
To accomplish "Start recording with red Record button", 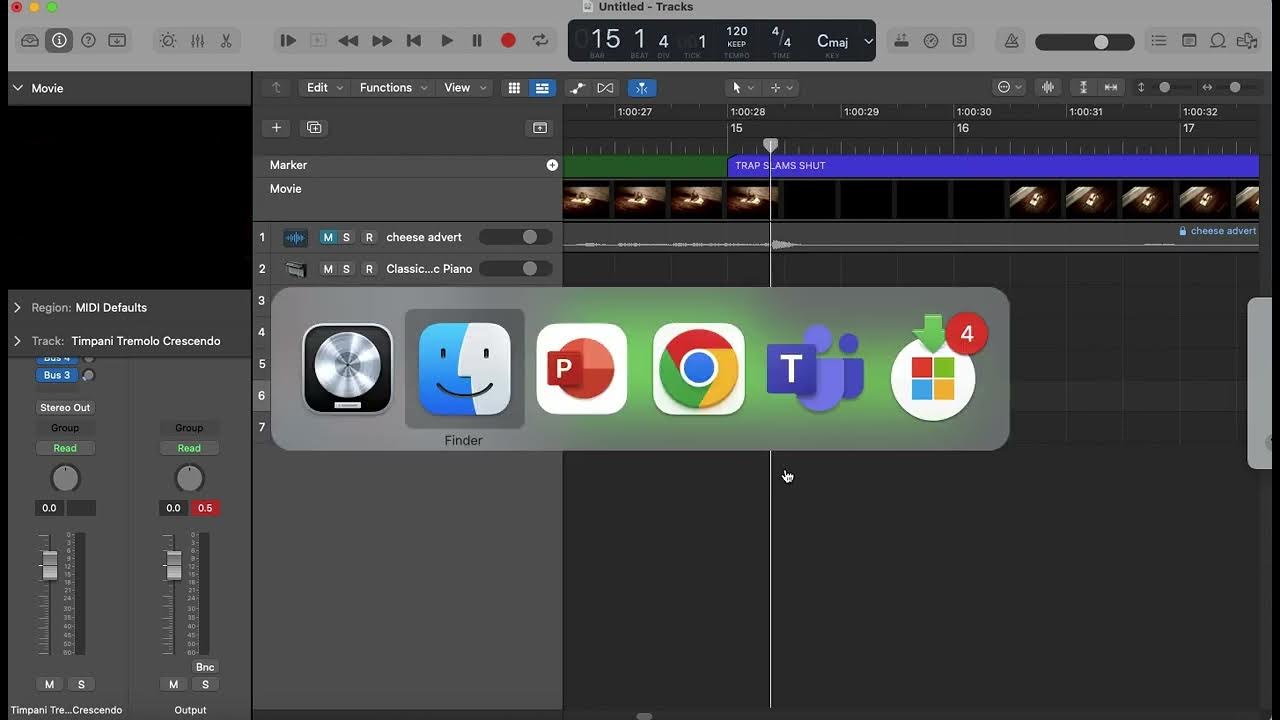I will tap(508, 41).
